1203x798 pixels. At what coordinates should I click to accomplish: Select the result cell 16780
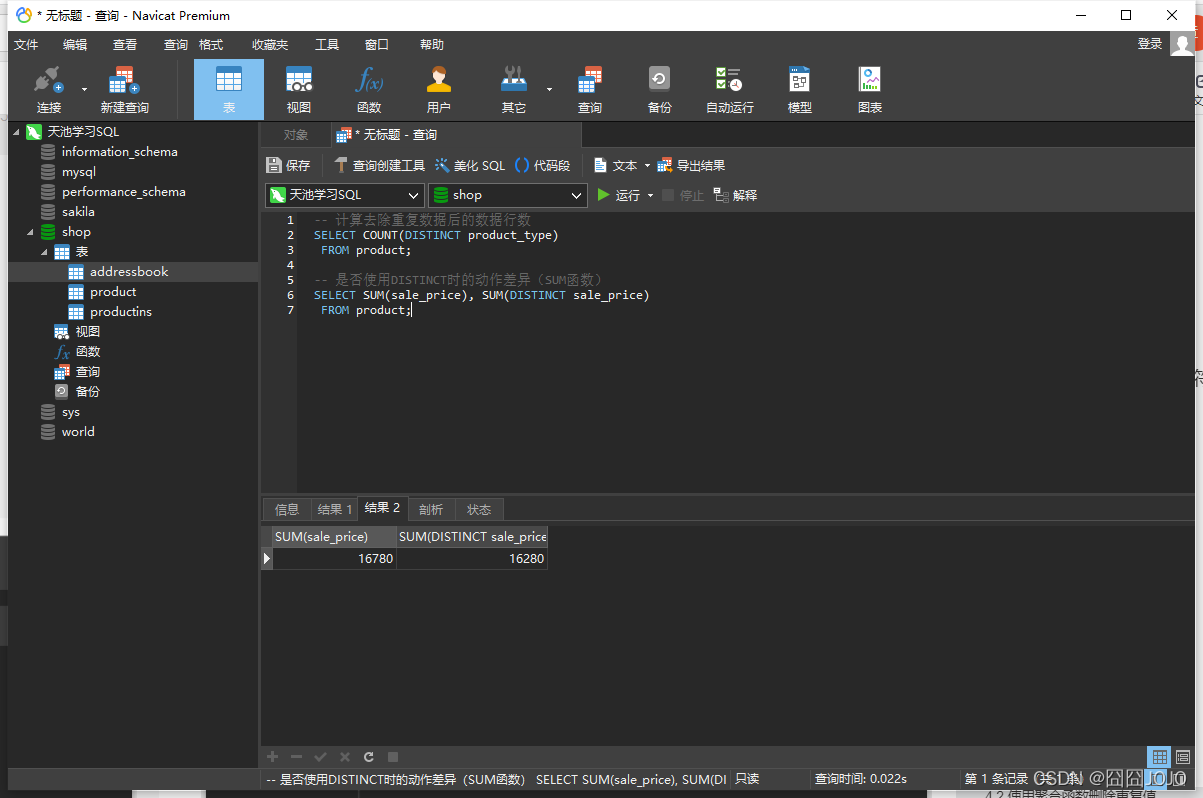335,559
